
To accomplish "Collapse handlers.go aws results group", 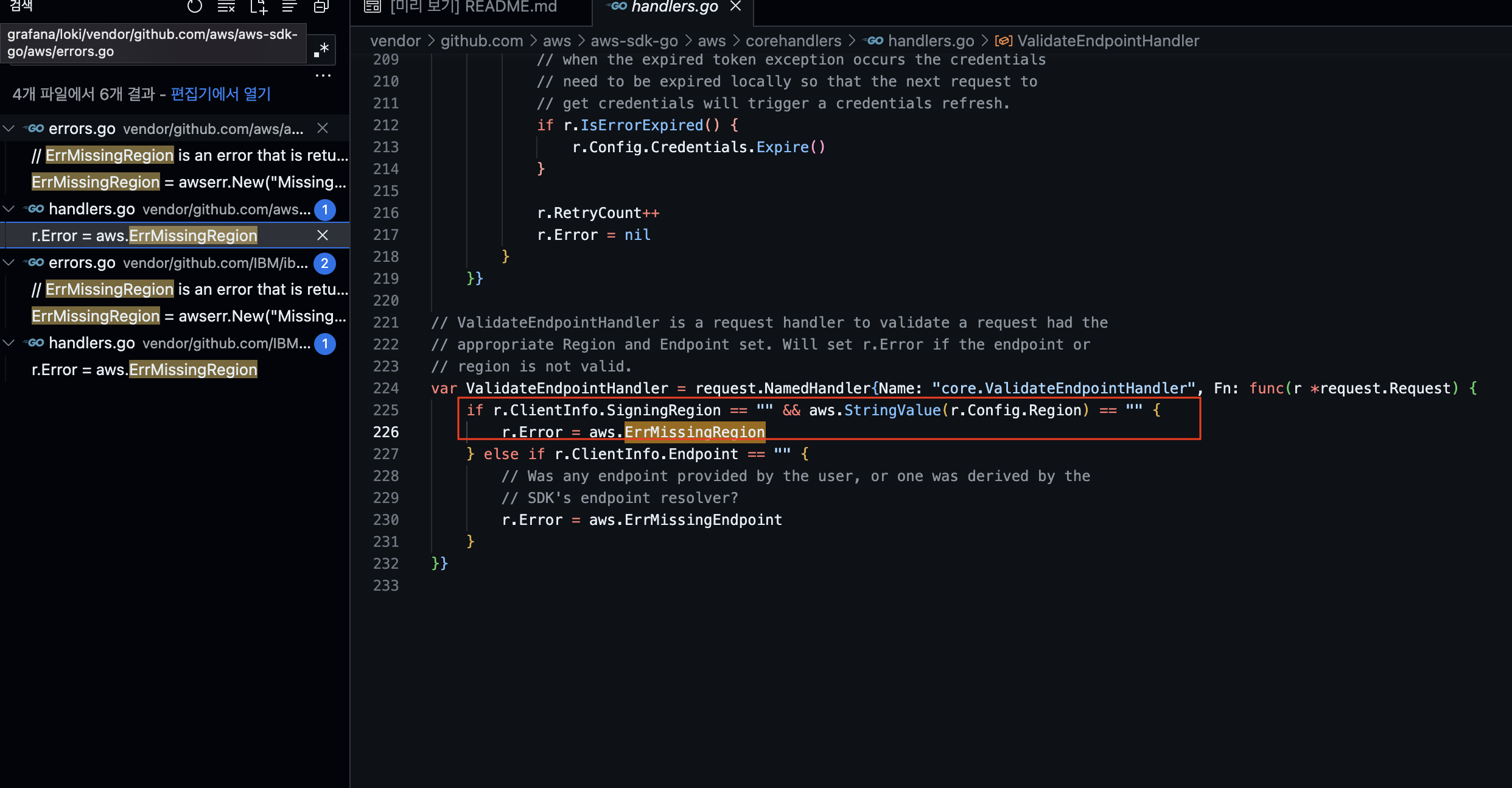I will coord(9,209).
